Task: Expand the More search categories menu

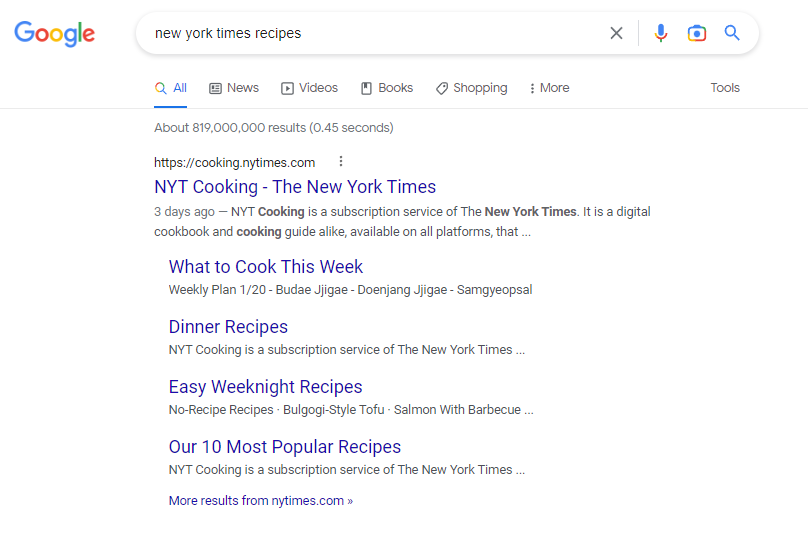Action: click(549, 88)
